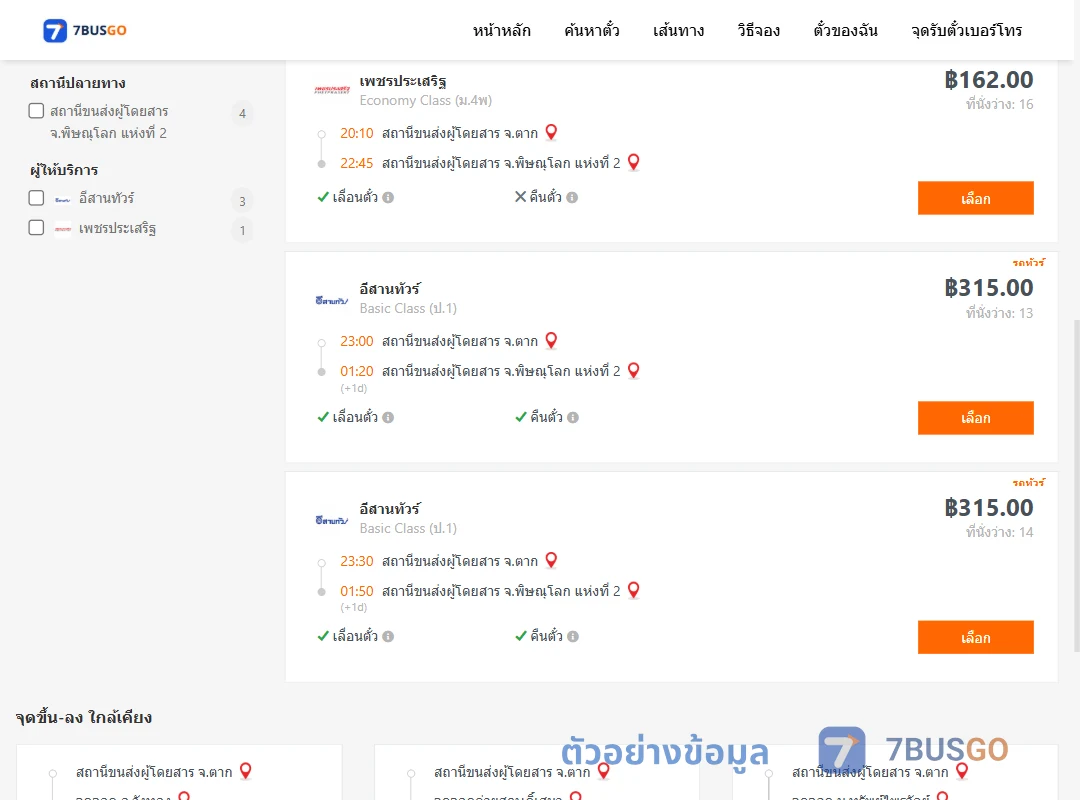Open the จุดรับตั๋วเบอร์โทร menu item
1080x800 pixels.
tap(966, 30)
